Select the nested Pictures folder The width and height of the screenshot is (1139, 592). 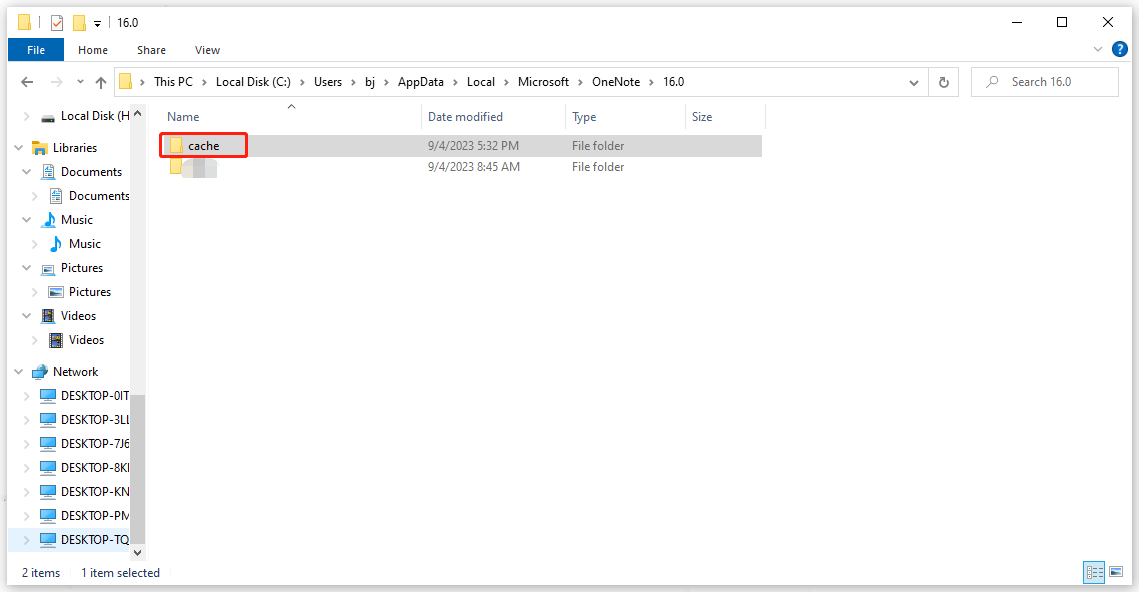tap(89, 292)
